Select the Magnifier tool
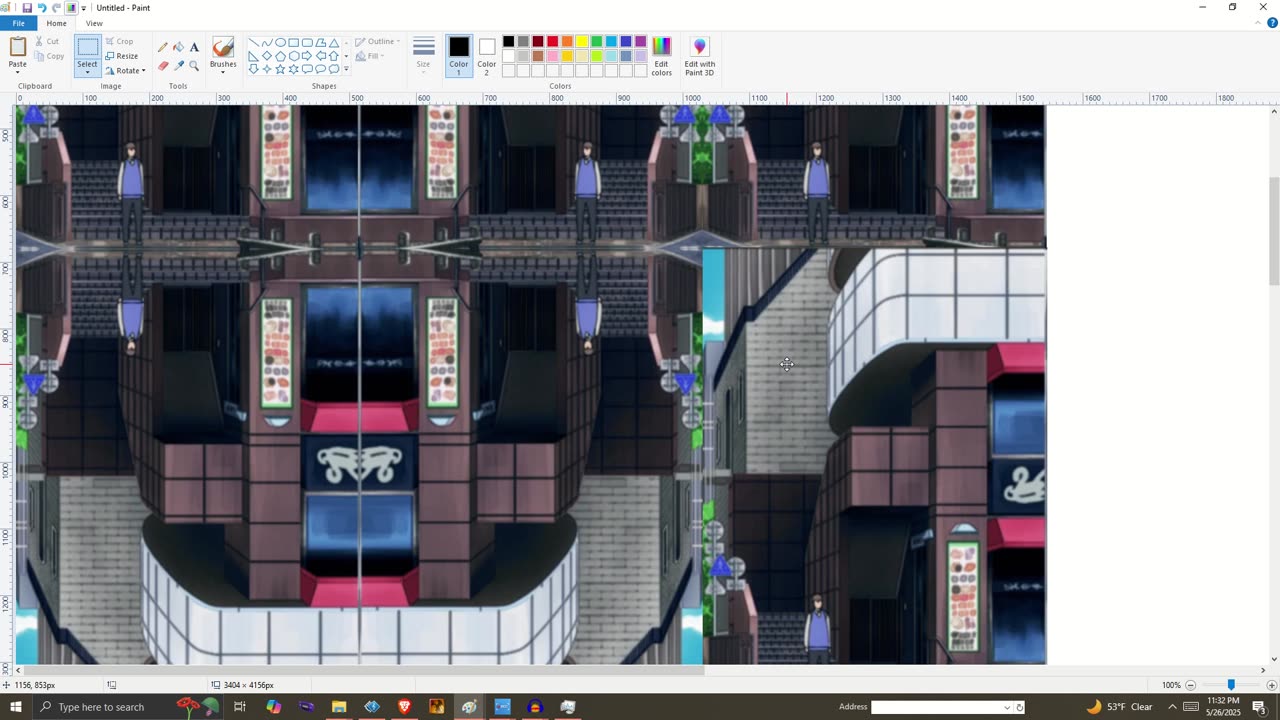Screen dimensions: 1280x720 tap(194, 66)
